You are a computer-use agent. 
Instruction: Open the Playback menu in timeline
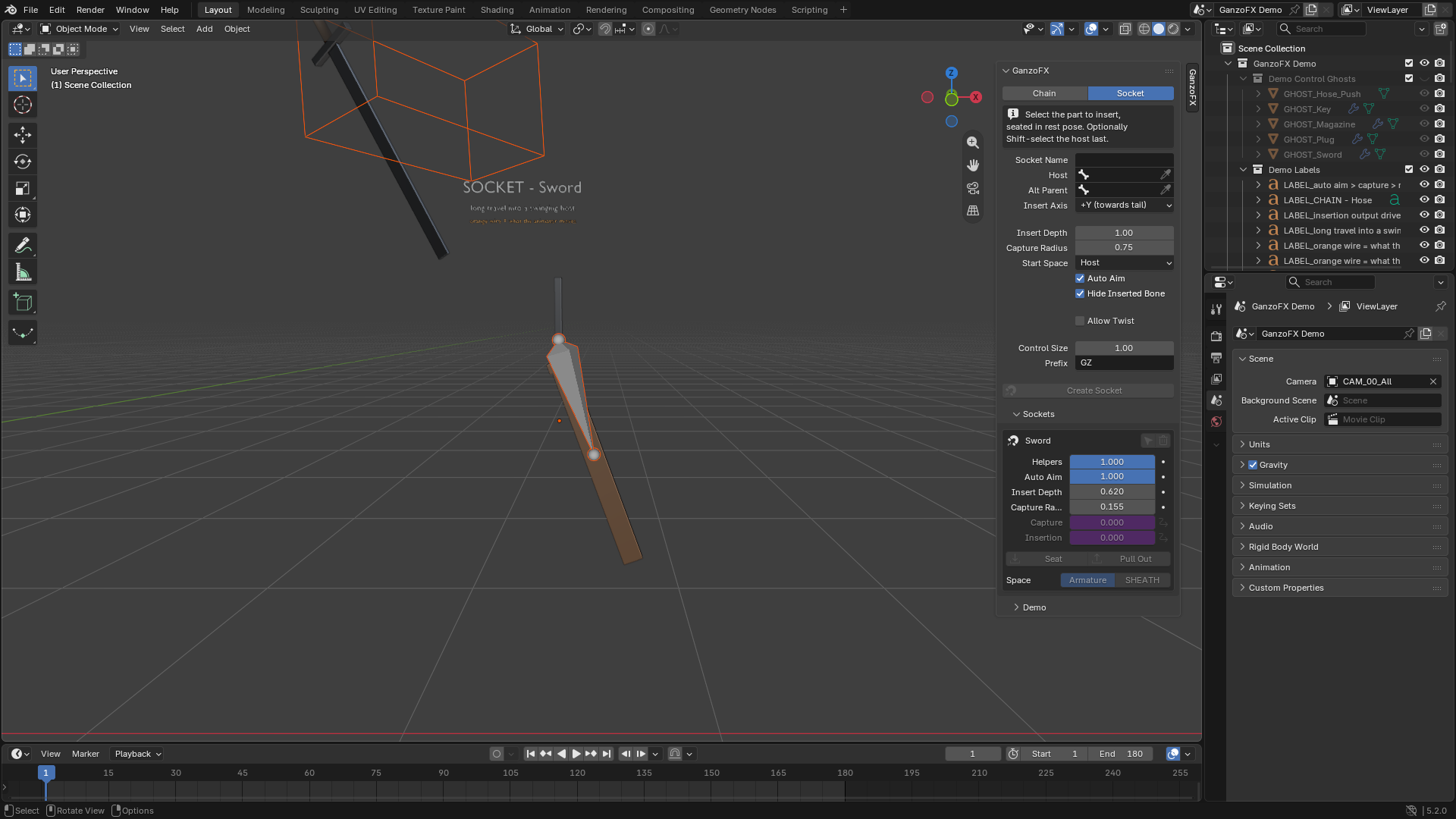[x=137, y=754]
